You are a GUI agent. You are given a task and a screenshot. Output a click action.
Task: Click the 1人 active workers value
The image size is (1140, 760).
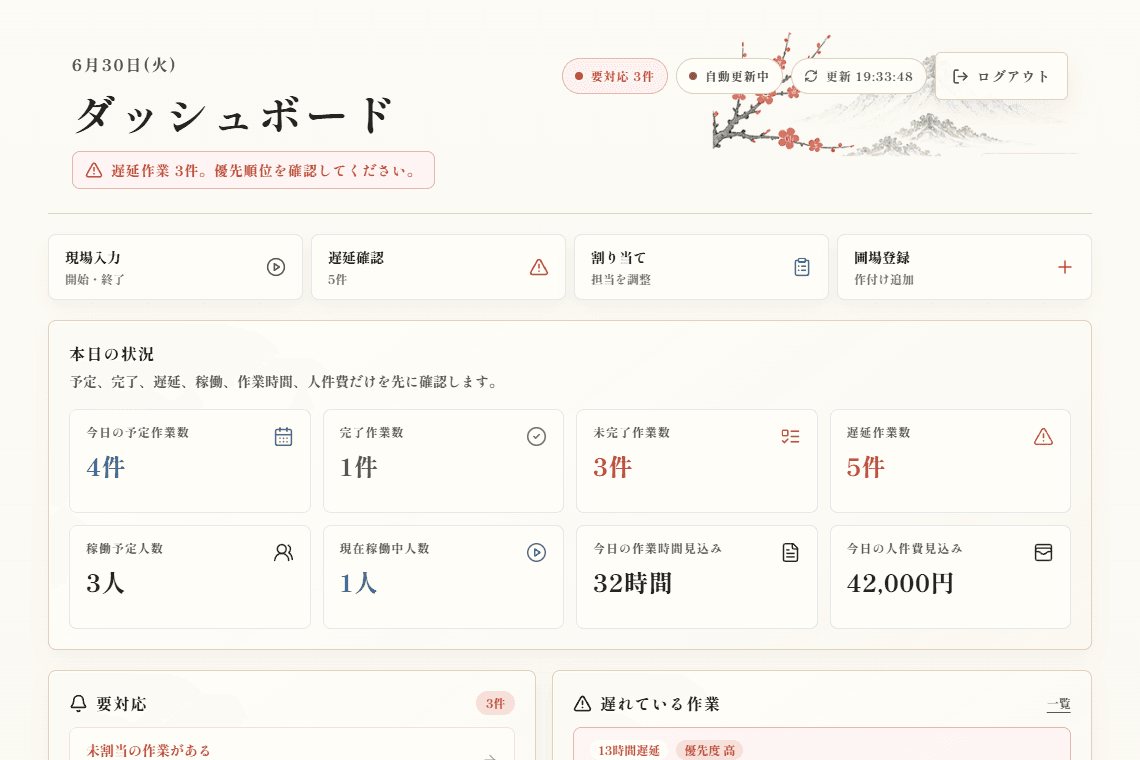pos(358,583)
